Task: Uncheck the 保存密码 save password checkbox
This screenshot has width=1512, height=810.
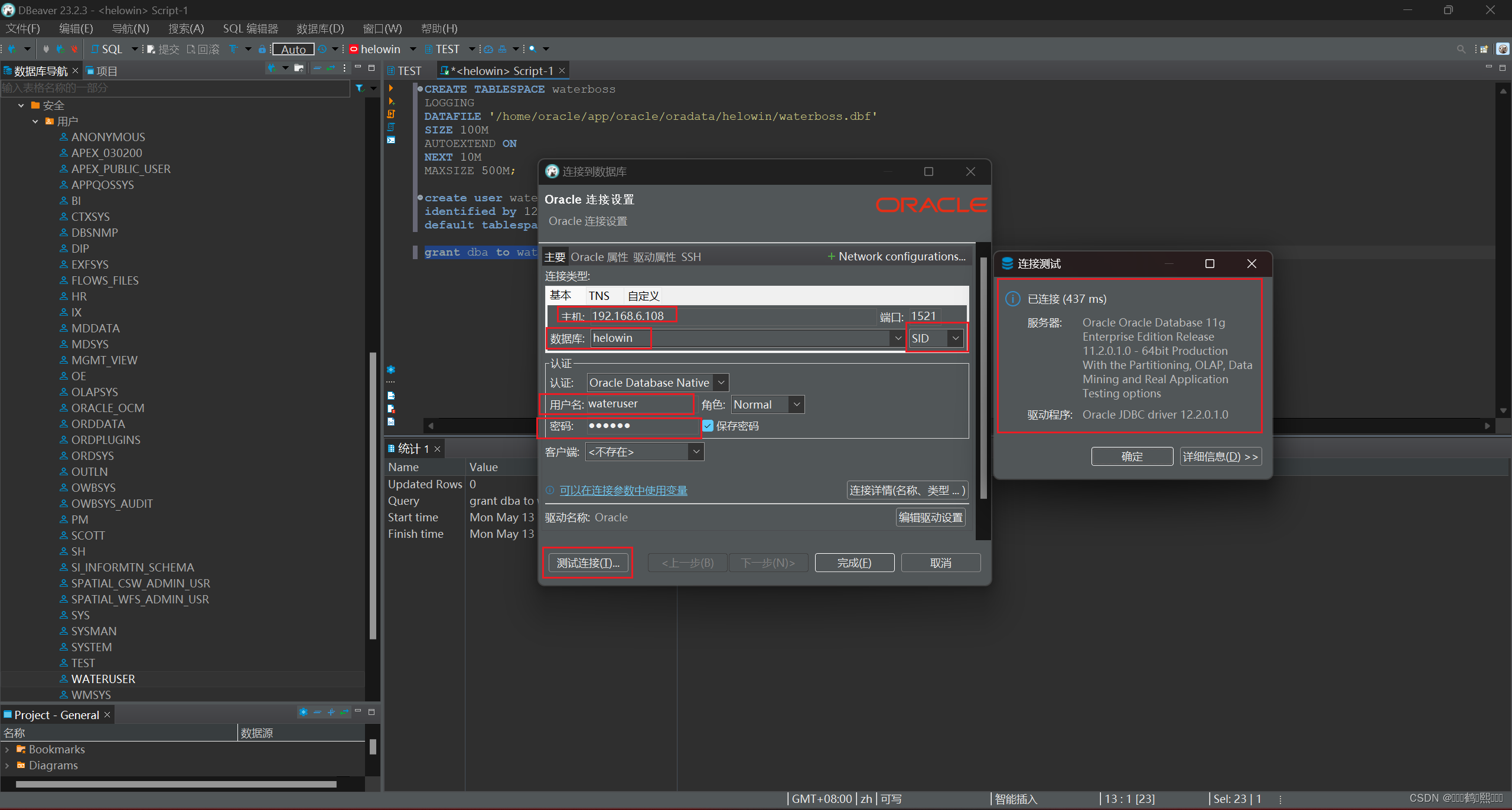Action: pos(708,426)
